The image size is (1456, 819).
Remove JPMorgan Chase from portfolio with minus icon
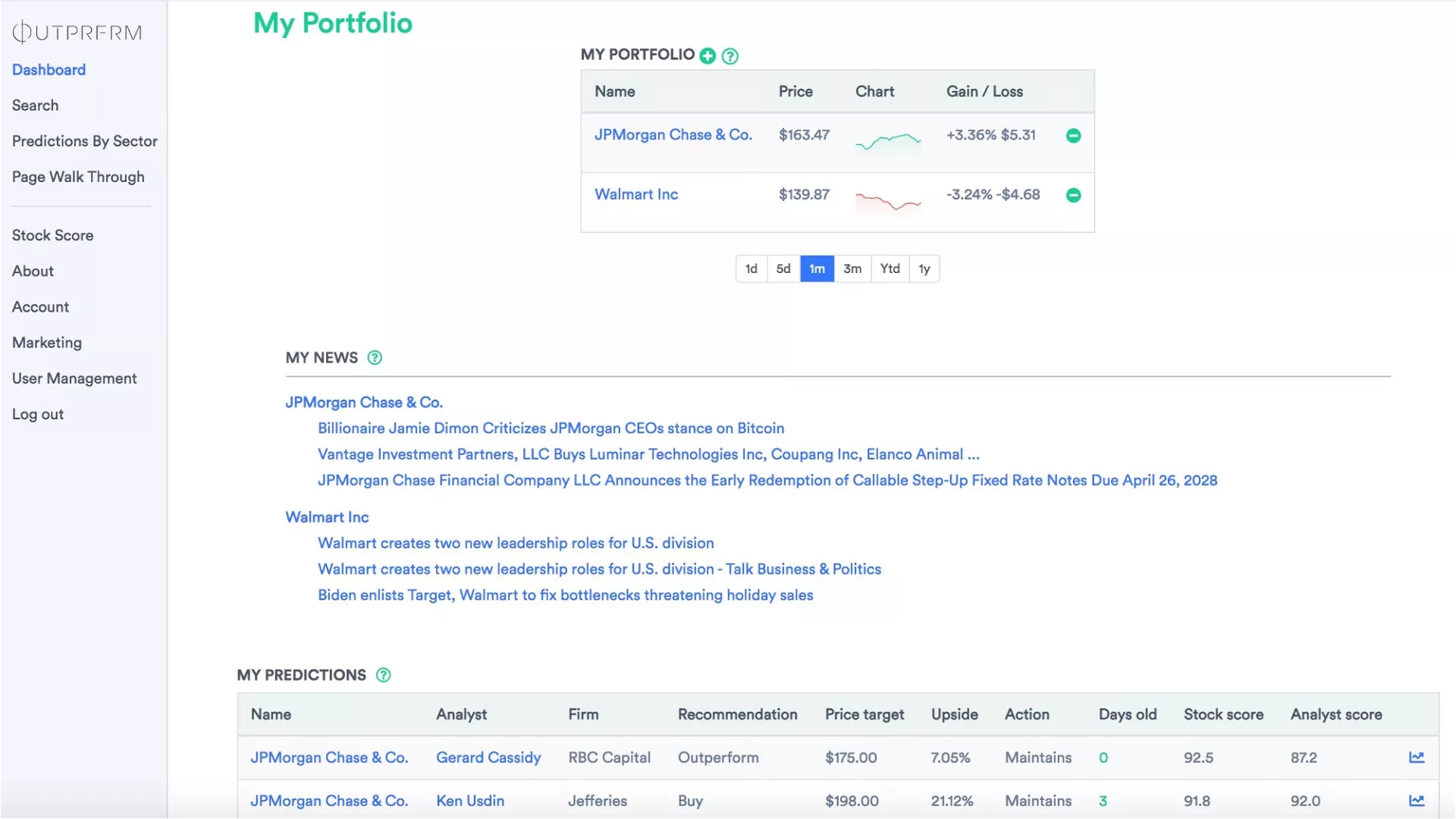click(1073, 136)
